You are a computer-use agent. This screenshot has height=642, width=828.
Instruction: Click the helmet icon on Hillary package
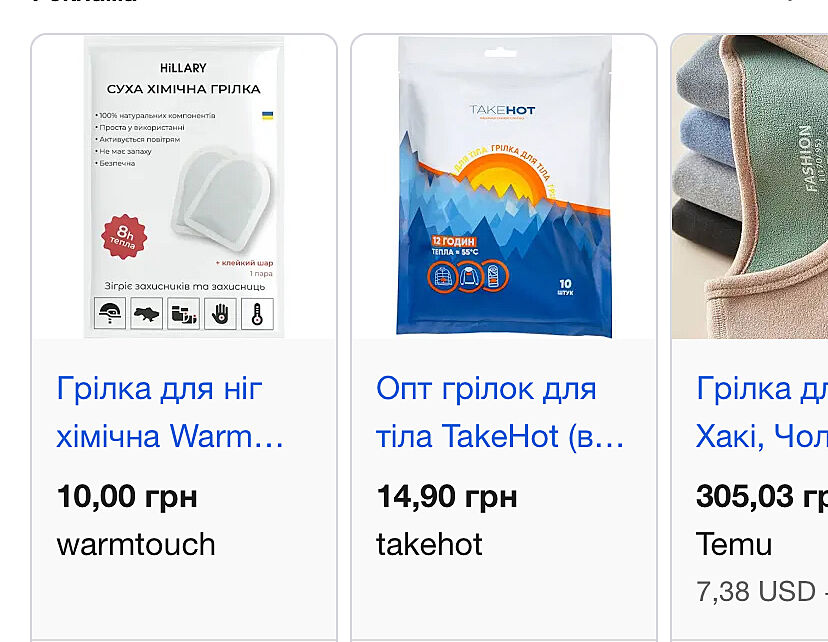click(110, 314)
